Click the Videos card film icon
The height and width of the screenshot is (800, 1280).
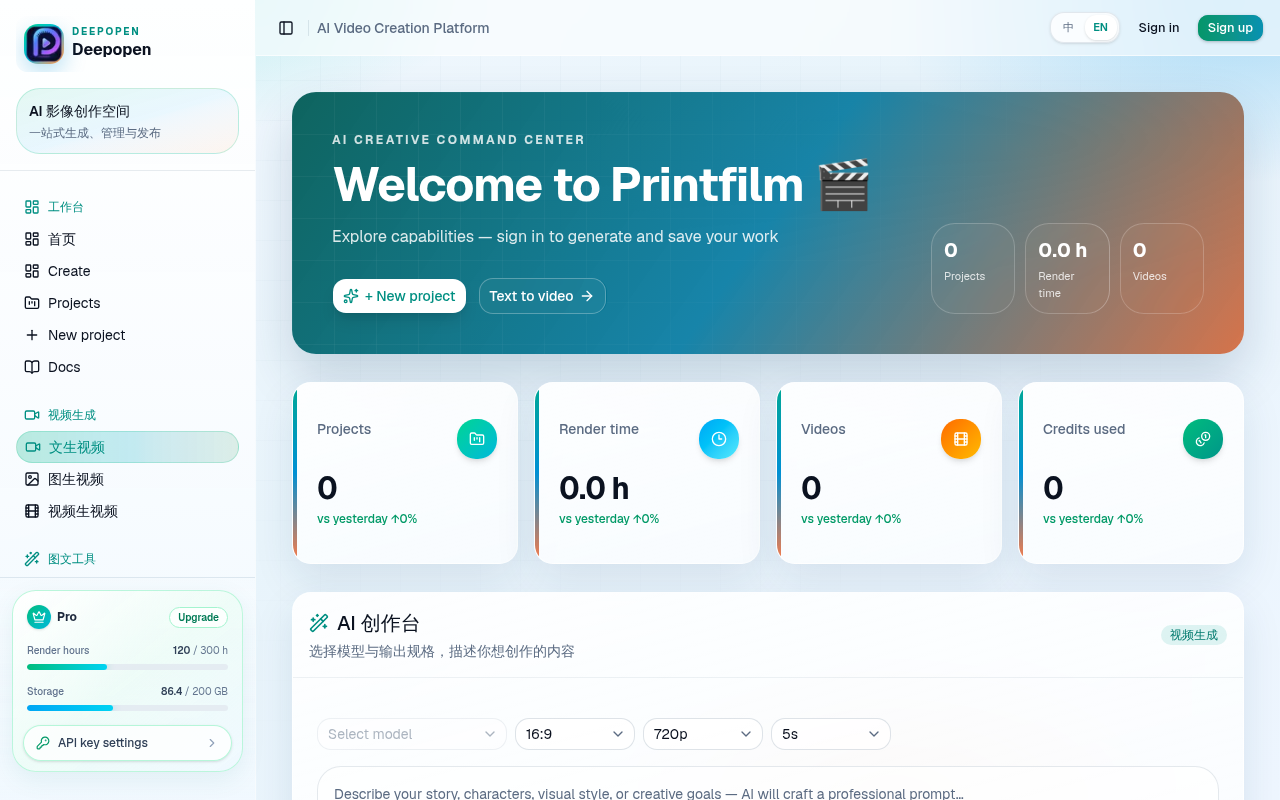[x=961, y=439]
